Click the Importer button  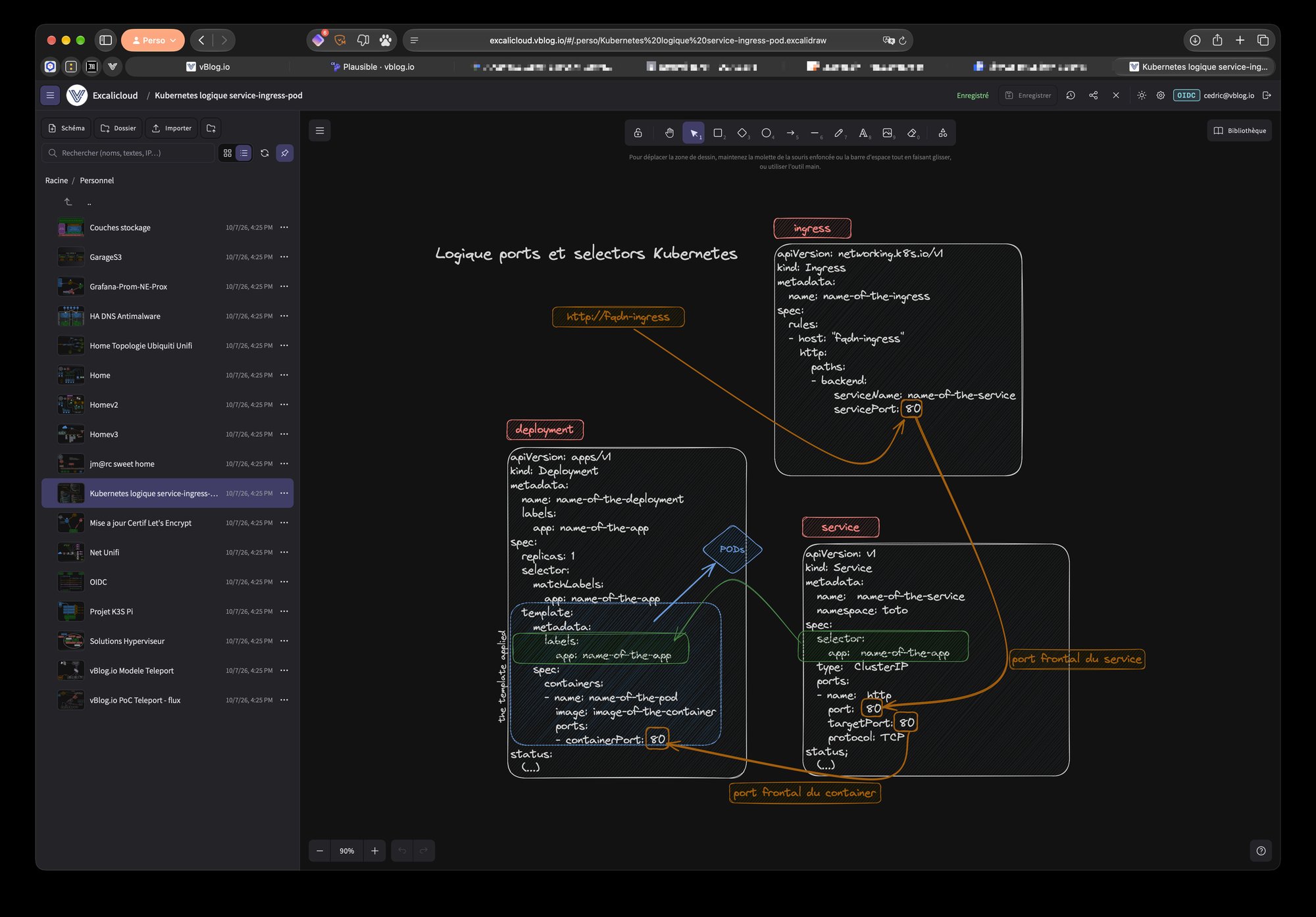[x=172, y=128]
